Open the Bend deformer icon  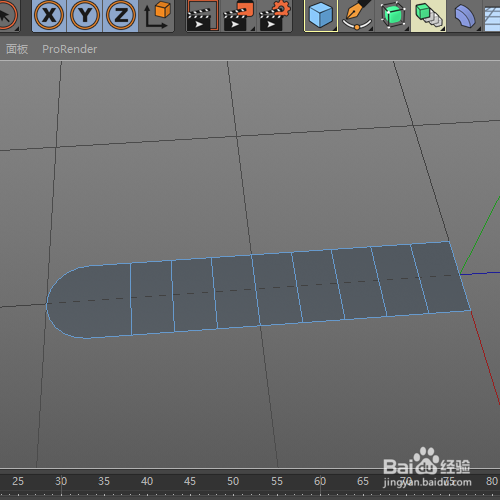coord(465,15)
